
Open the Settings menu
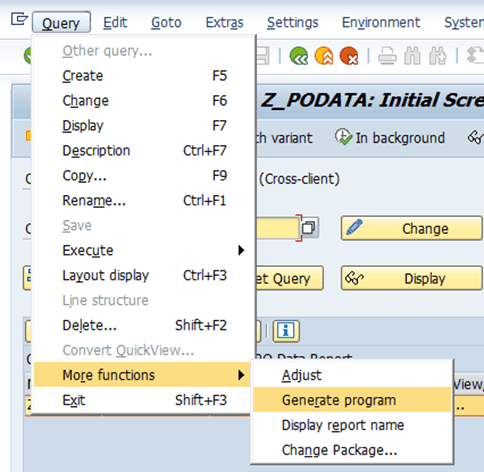[293, 23]
